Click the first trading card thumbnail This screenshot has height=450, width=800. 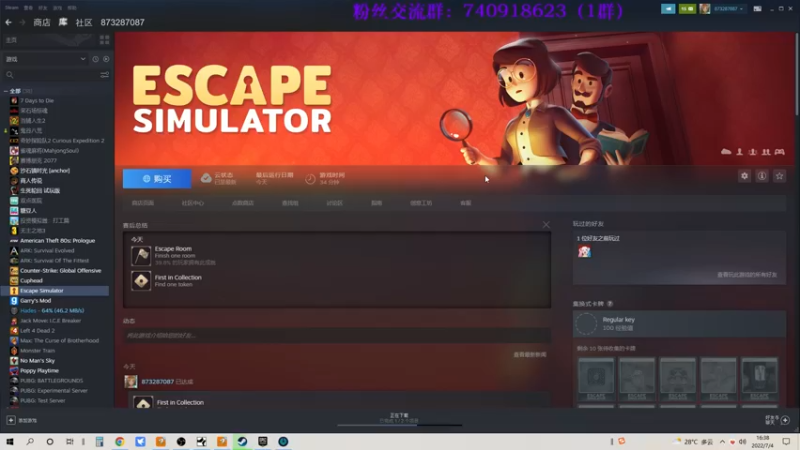point(596,379)
